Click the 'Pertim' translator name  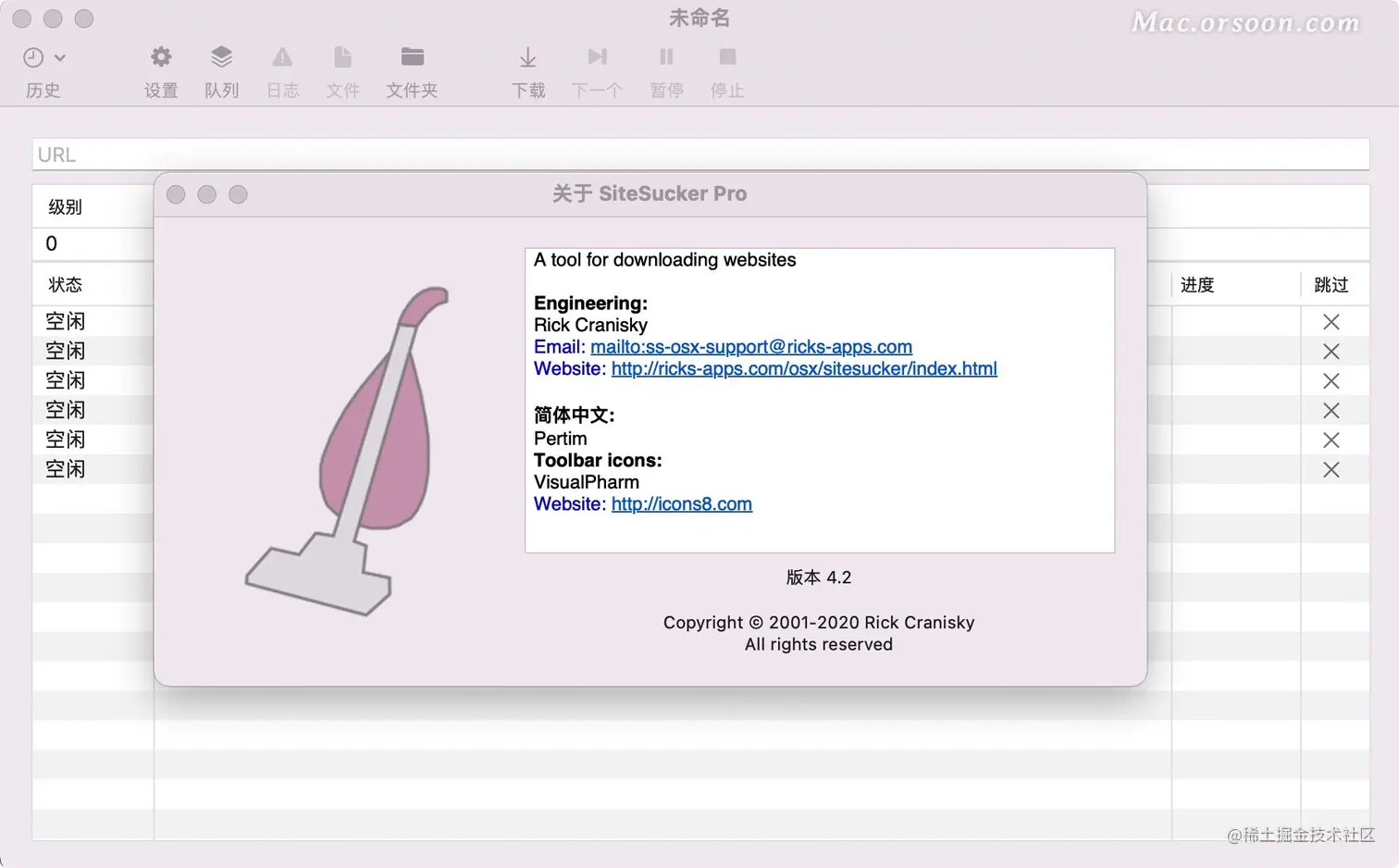pyautogui.click(x=561, y=439)
